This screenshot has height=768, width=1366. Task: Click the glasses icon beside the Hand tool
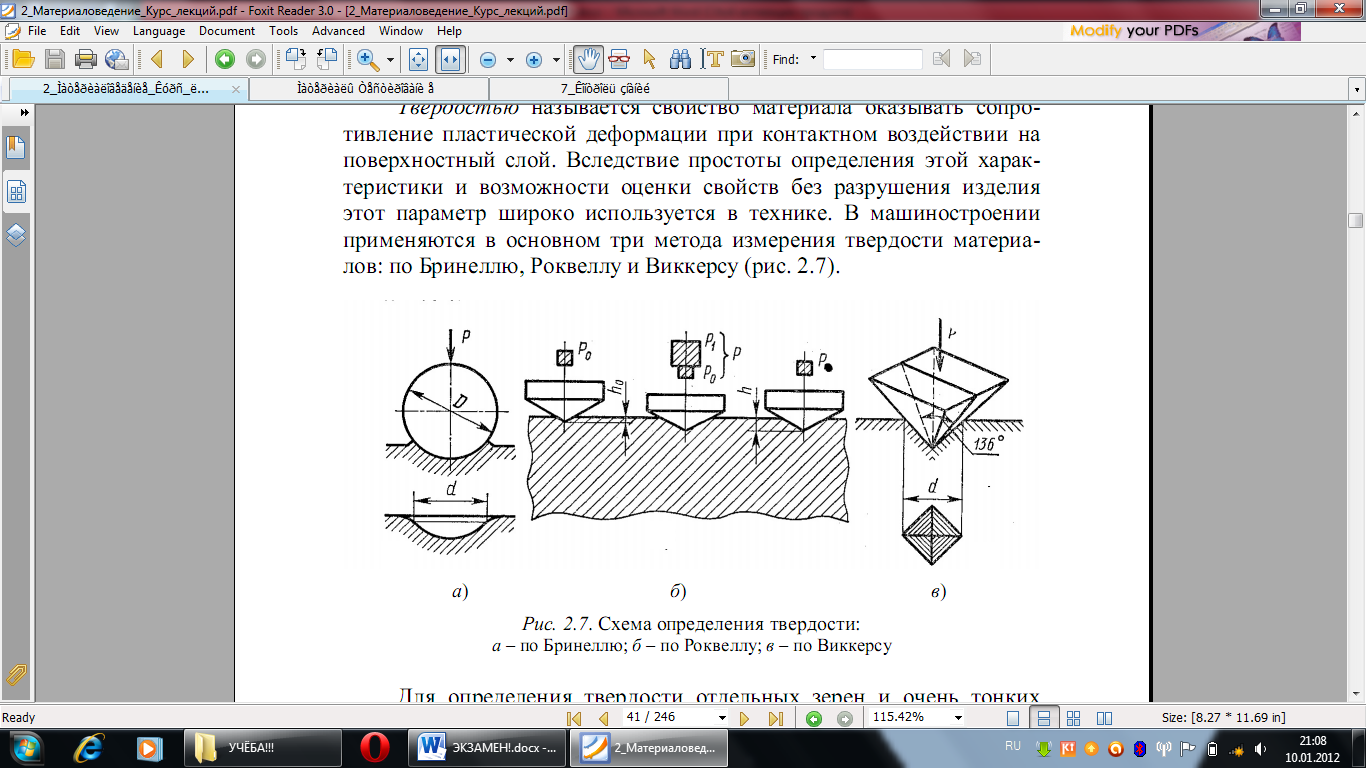tap(619, 59)
